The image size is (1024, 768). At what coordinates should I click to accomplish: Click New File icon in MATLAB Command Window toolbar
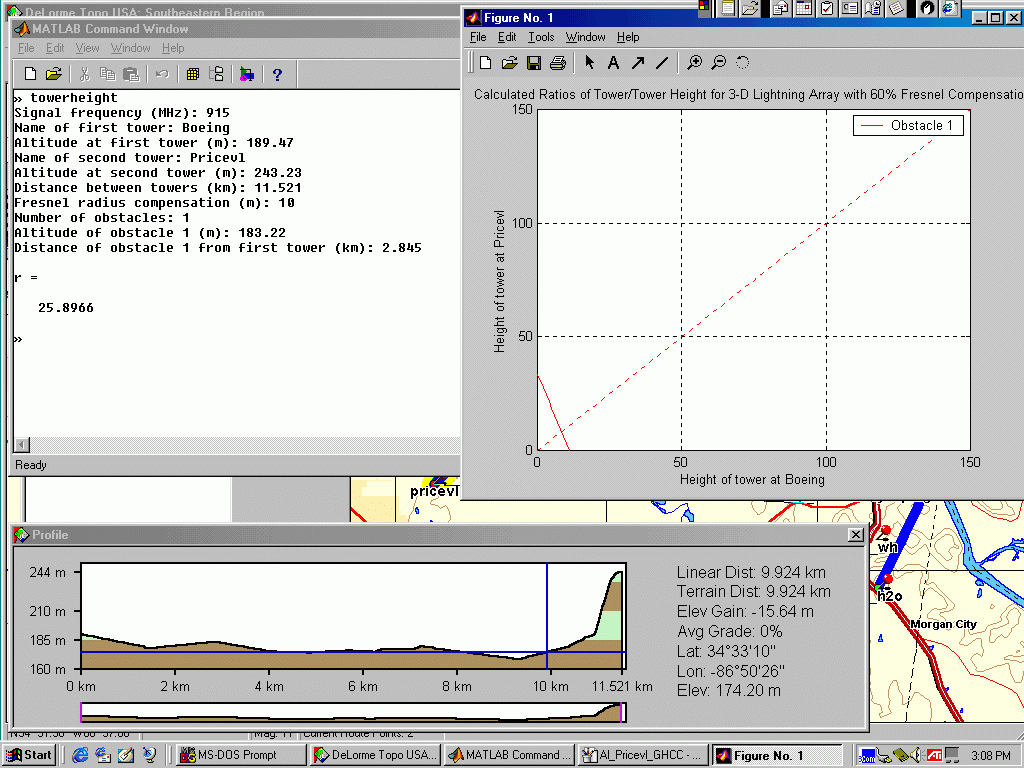click(30, 74)
